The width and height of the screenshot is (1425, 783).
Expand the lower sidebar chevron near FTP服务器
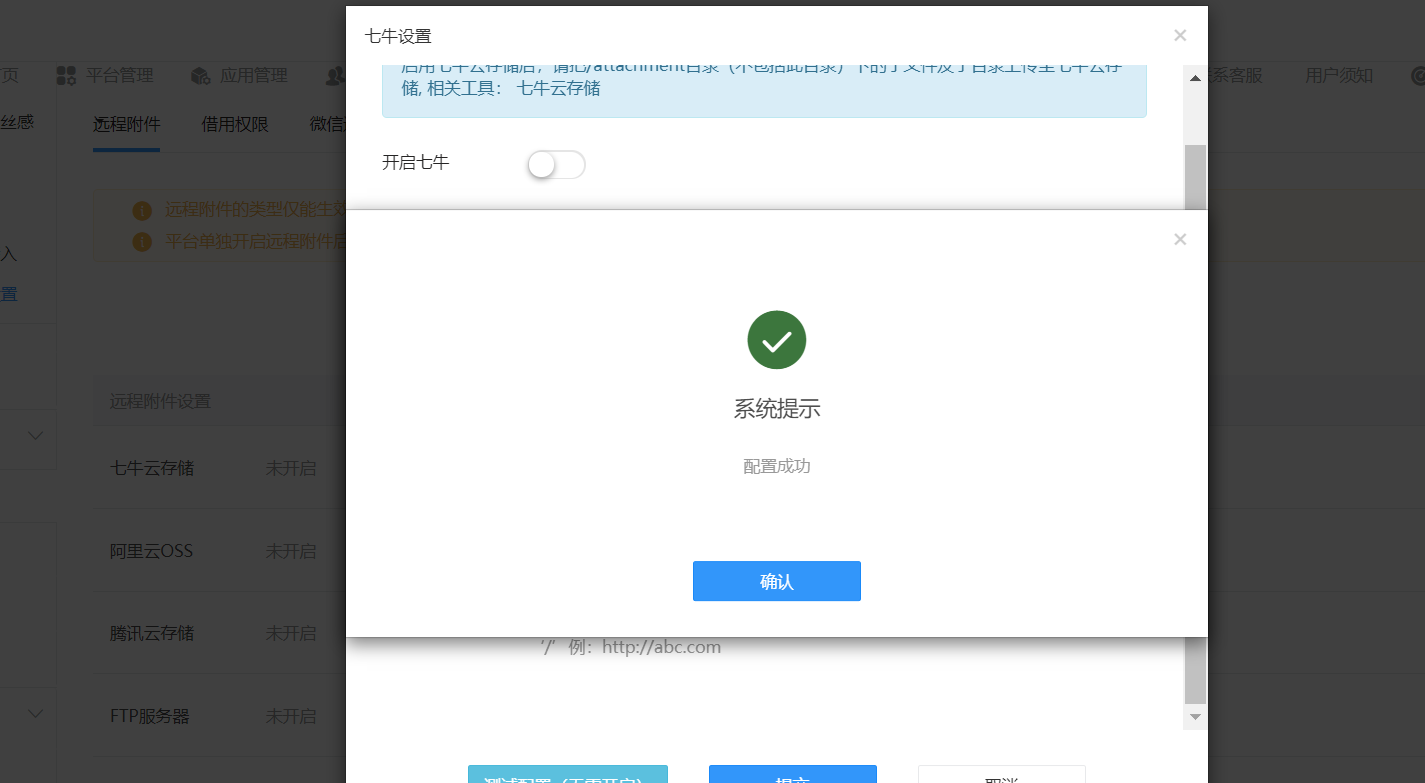36,714
